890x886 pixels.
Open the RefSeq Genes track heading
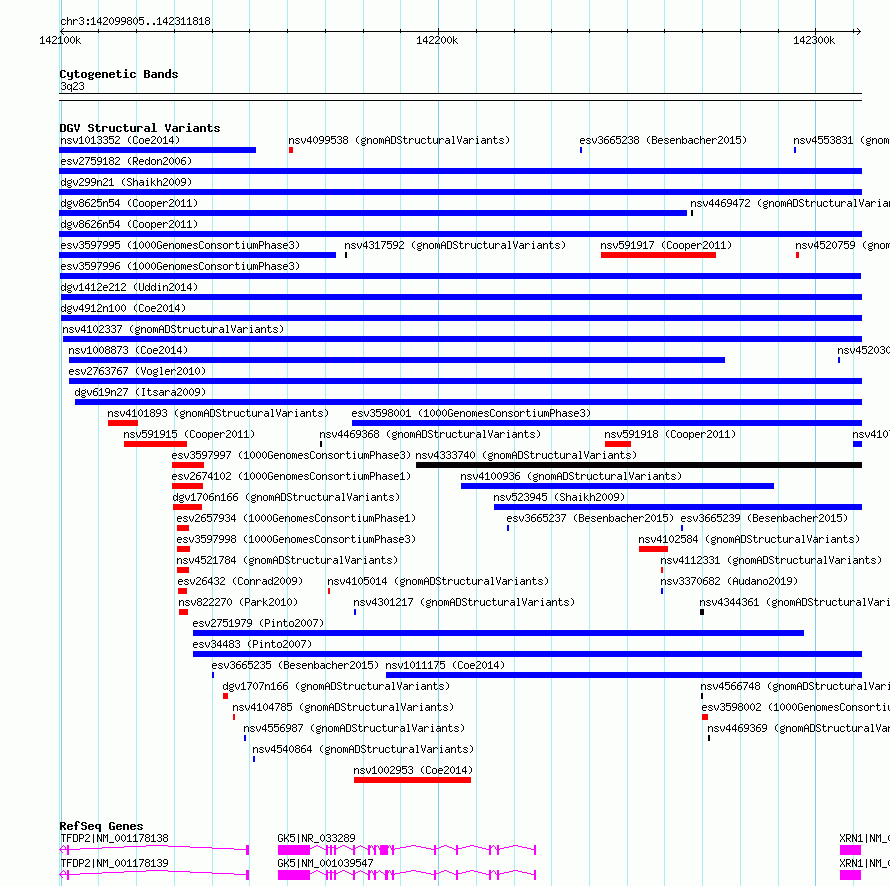102,826
